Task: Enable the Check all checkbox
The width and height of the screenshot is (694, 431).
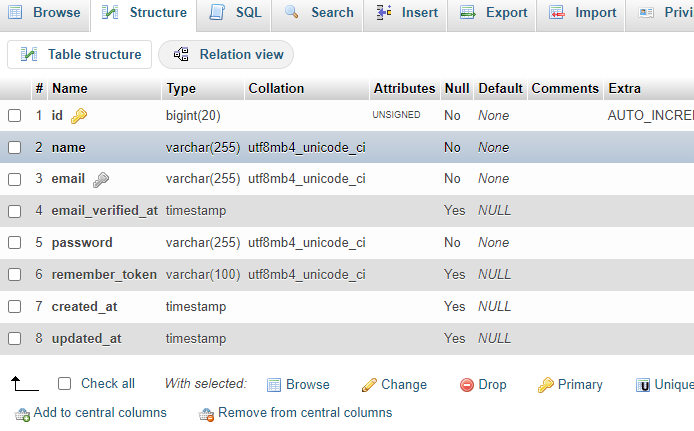Action: click(x=65, y=384)
